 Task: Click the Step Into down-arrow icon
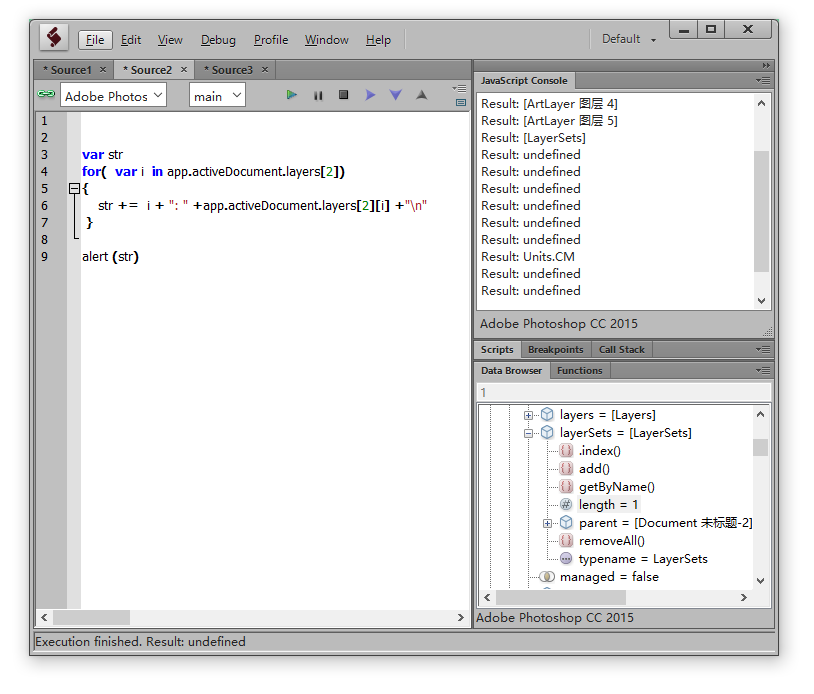pos(396,95)
